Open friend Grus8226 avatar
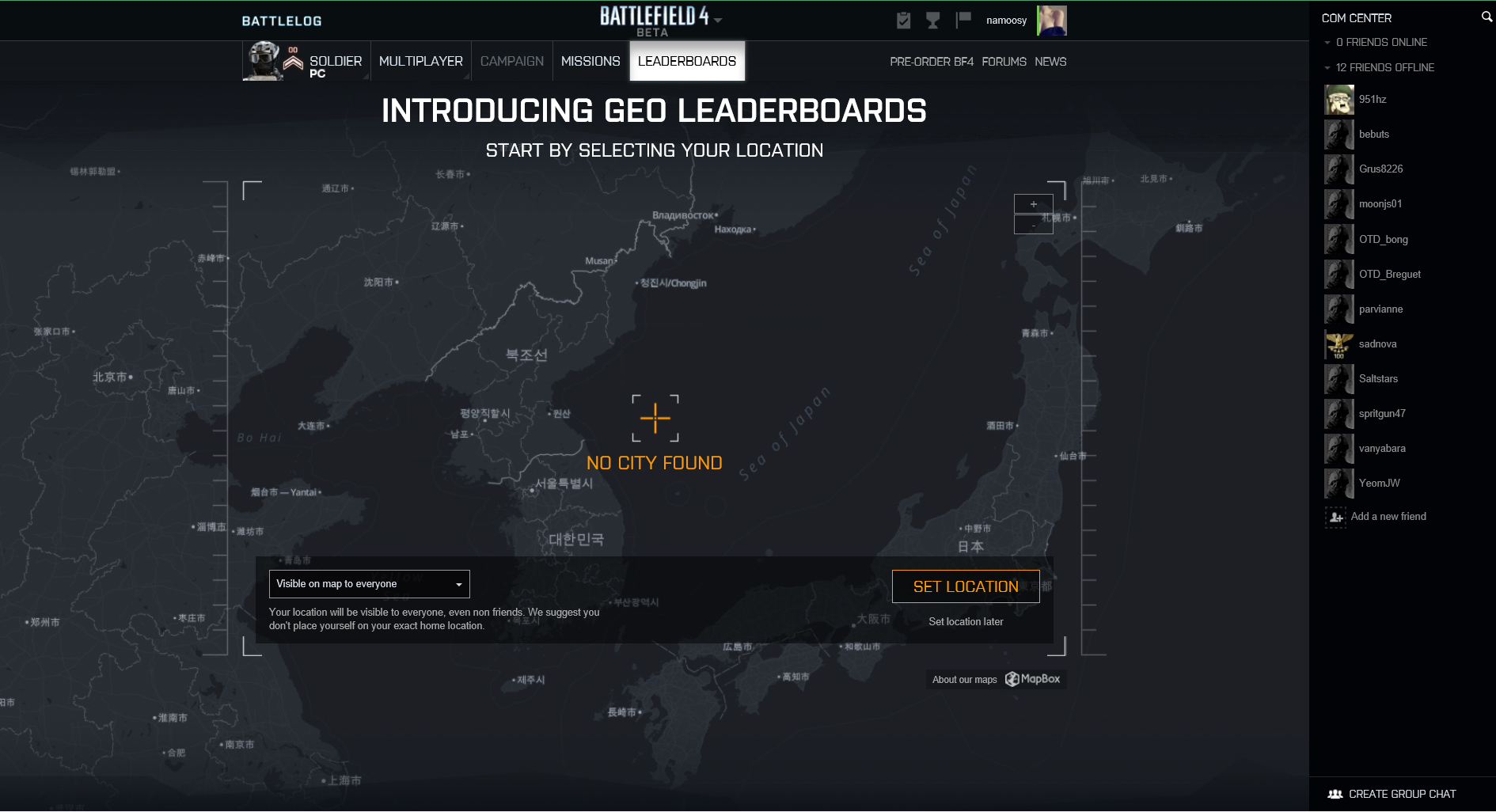Screen dimensions: 1496x812 pyautogui.click(x=1339, y=169)
